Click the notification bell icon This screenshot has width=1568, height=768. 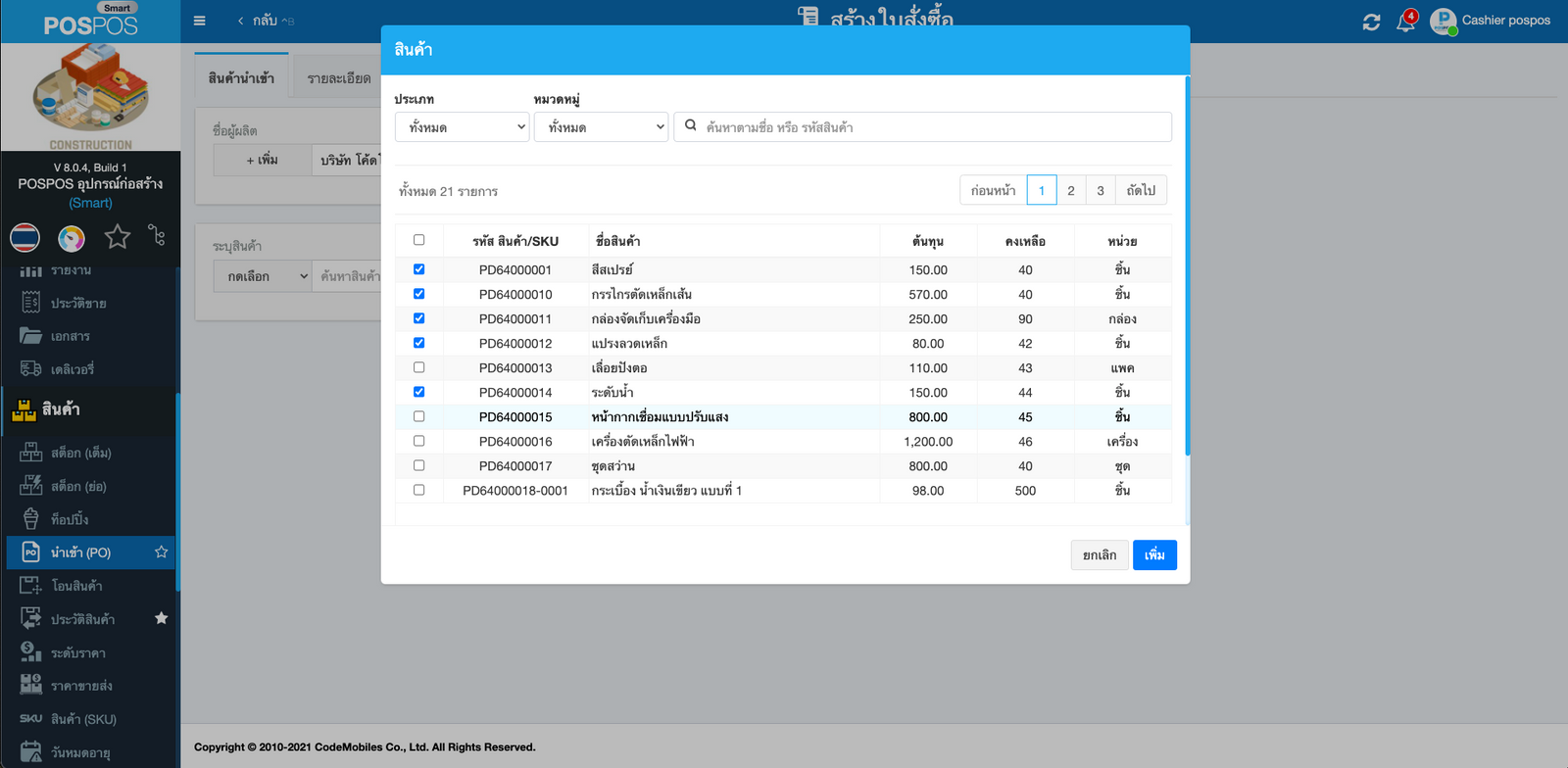pos(1405,22)
